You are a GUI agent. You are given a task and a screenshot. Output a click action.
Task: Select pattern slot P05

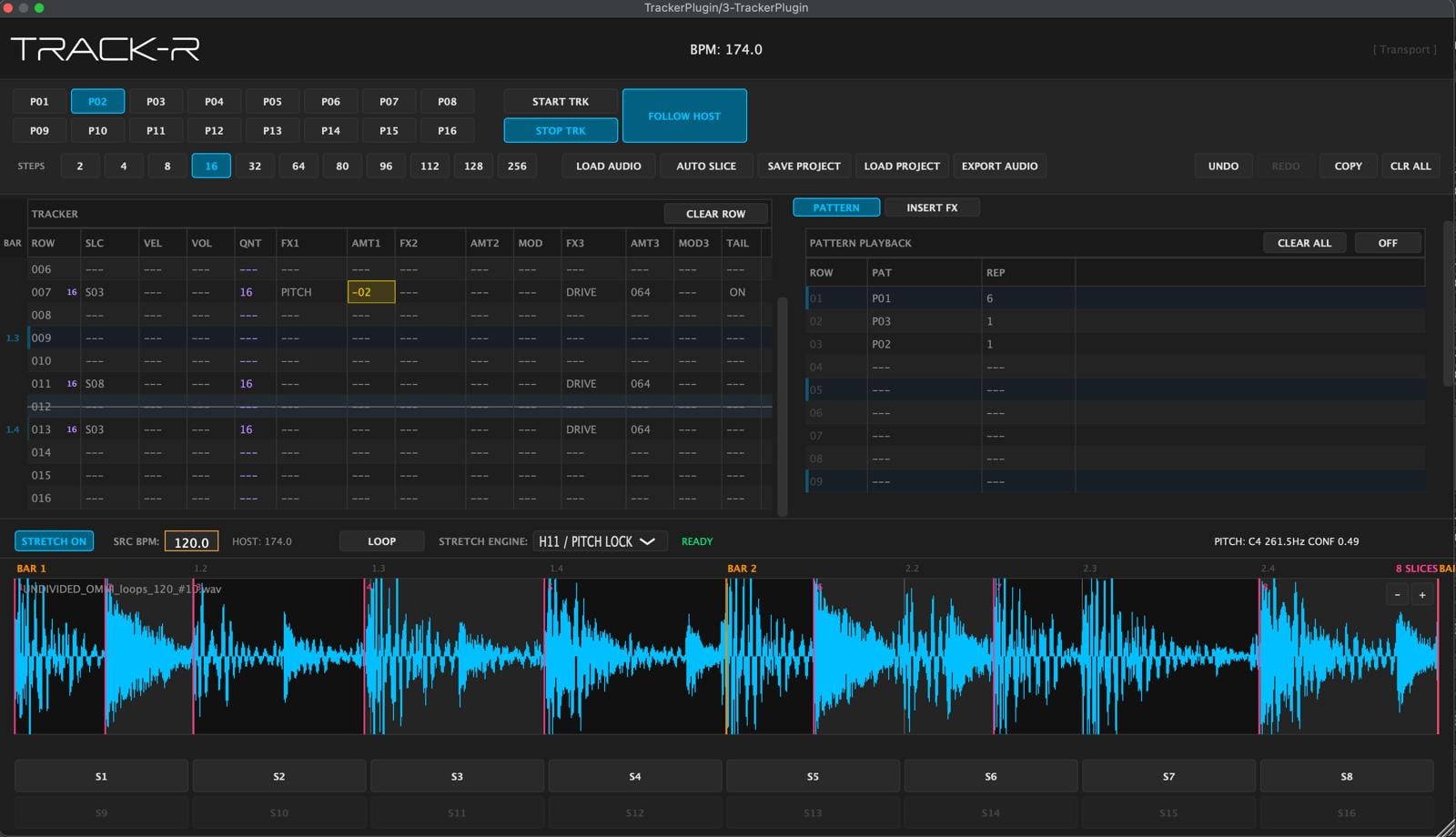272,101
